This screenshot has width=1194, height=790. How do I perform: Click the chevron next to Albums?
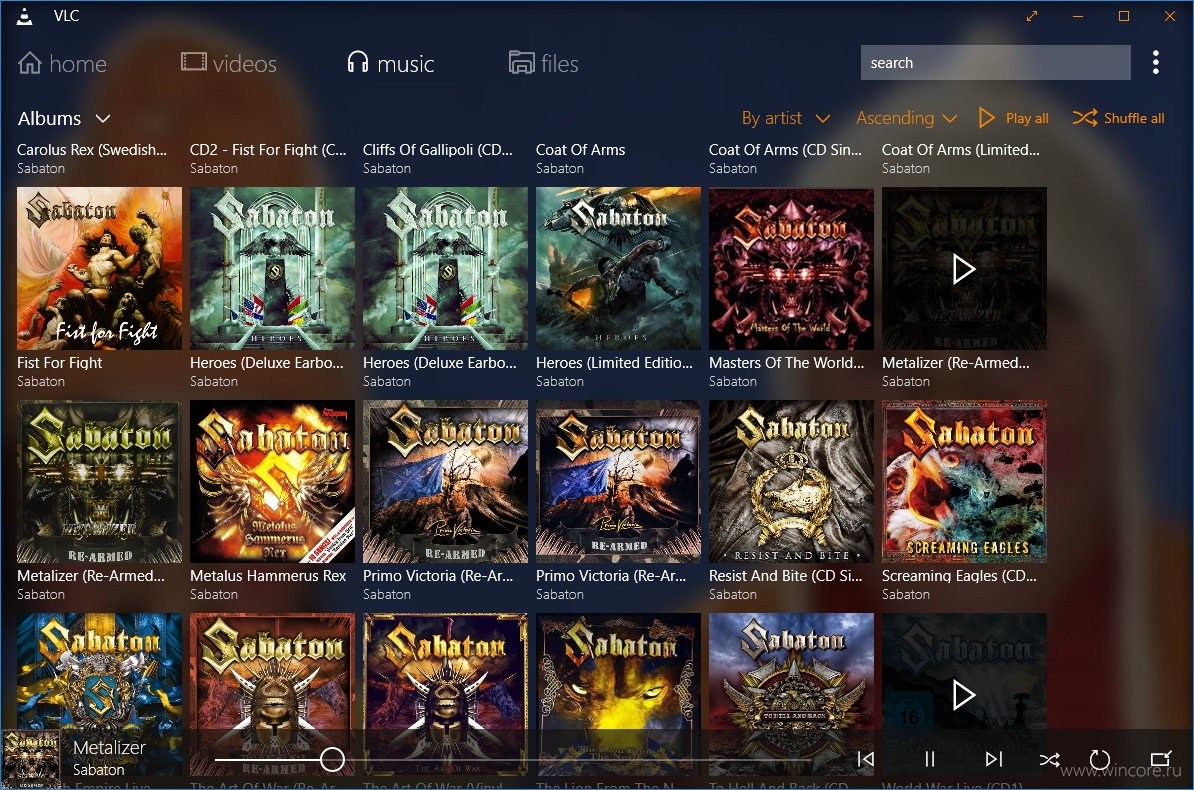click(x=103, y=119)
